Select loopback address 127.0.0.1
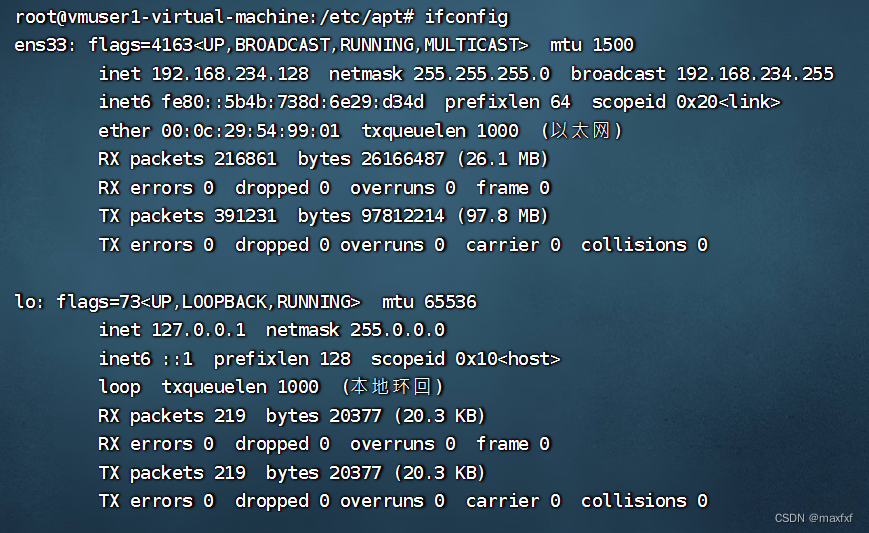The image size is (869, 533). [x=198, y=330]
